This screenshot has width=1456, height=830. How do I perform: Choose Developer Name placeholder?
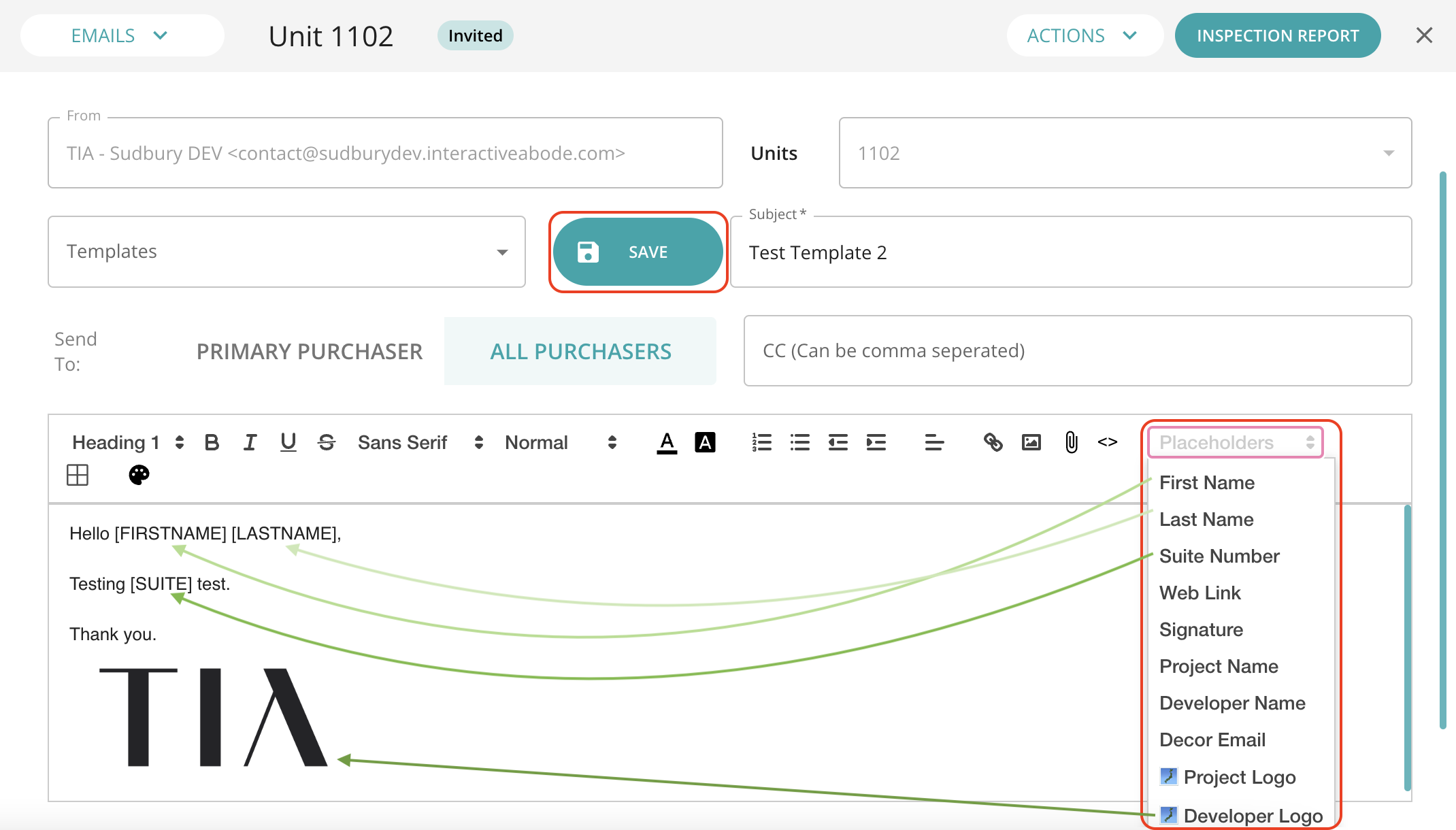(1232, 703)
